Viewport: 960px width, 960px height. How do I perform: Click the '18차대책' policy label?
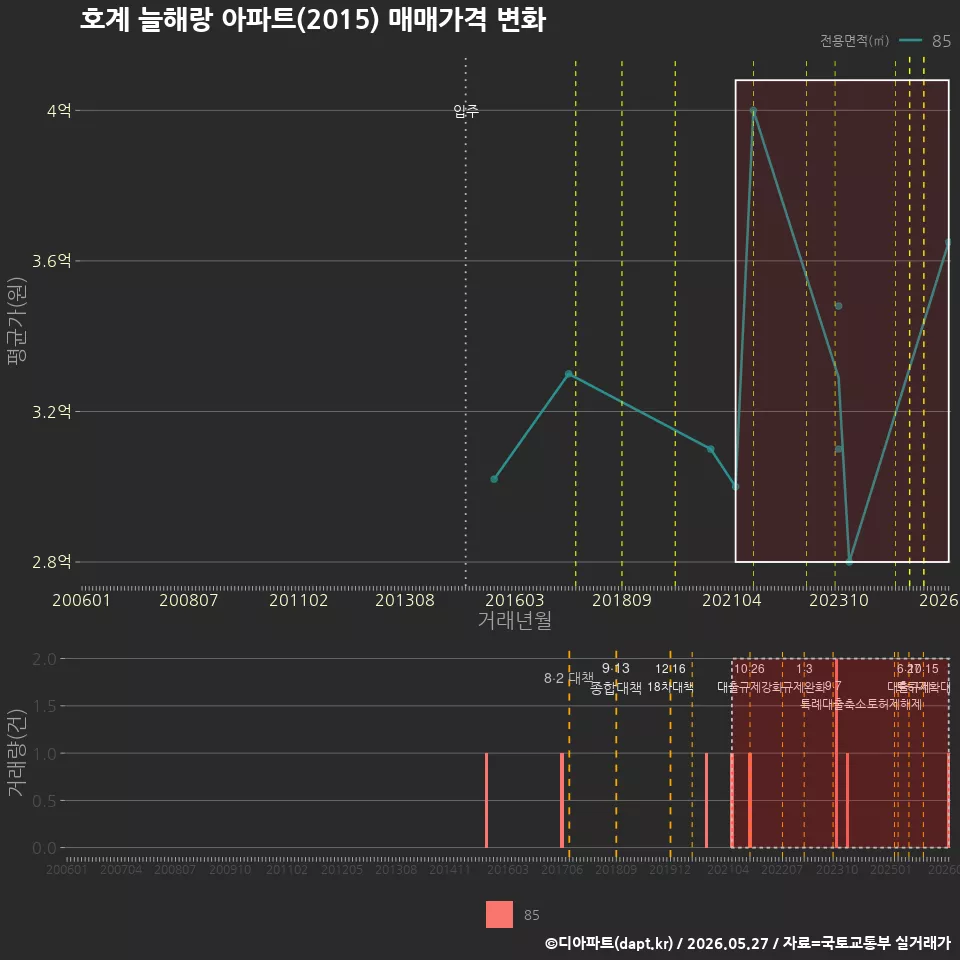(670, 687)
